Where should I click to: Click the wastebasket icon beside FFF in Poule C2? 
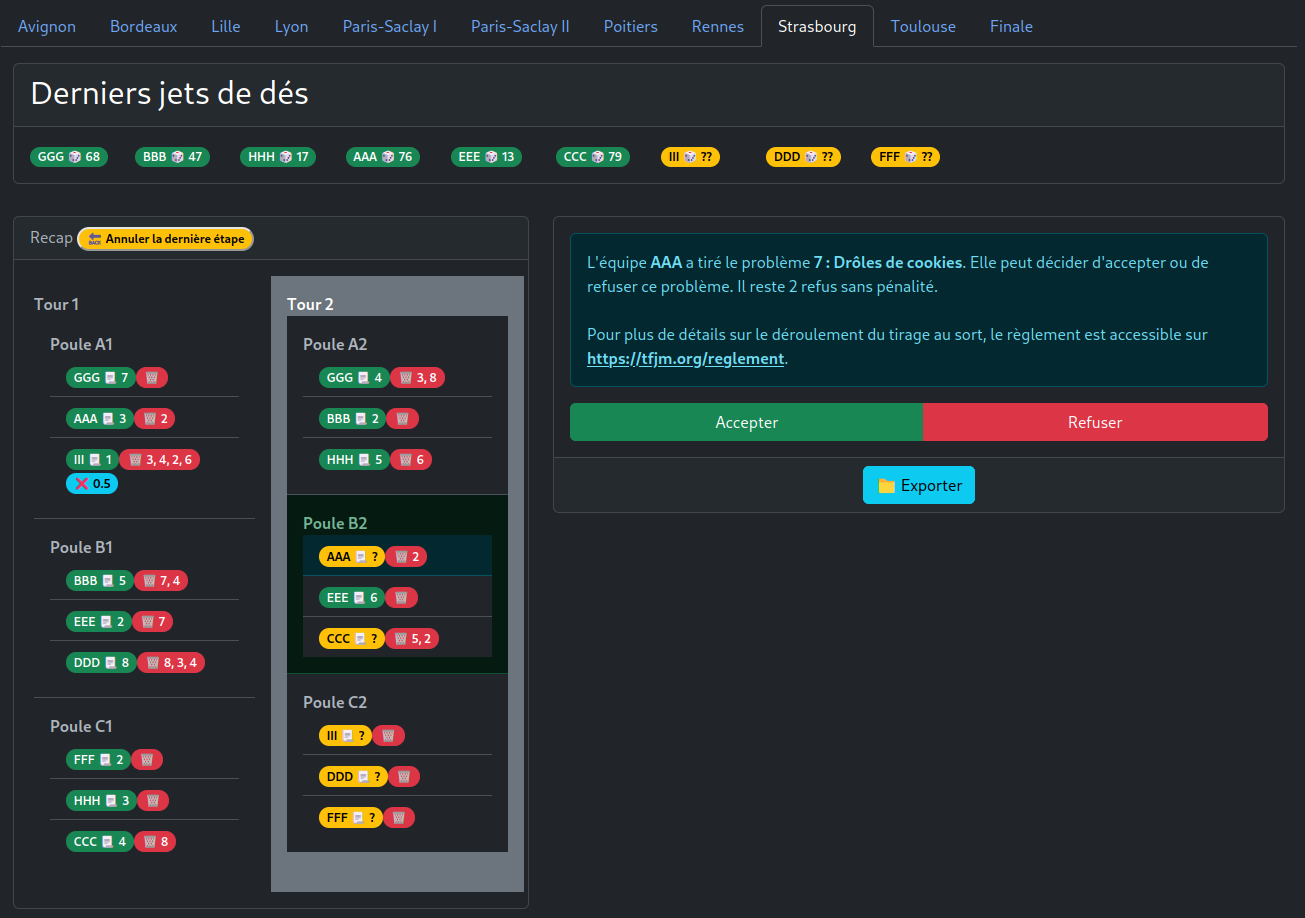[x=399, y=817]
